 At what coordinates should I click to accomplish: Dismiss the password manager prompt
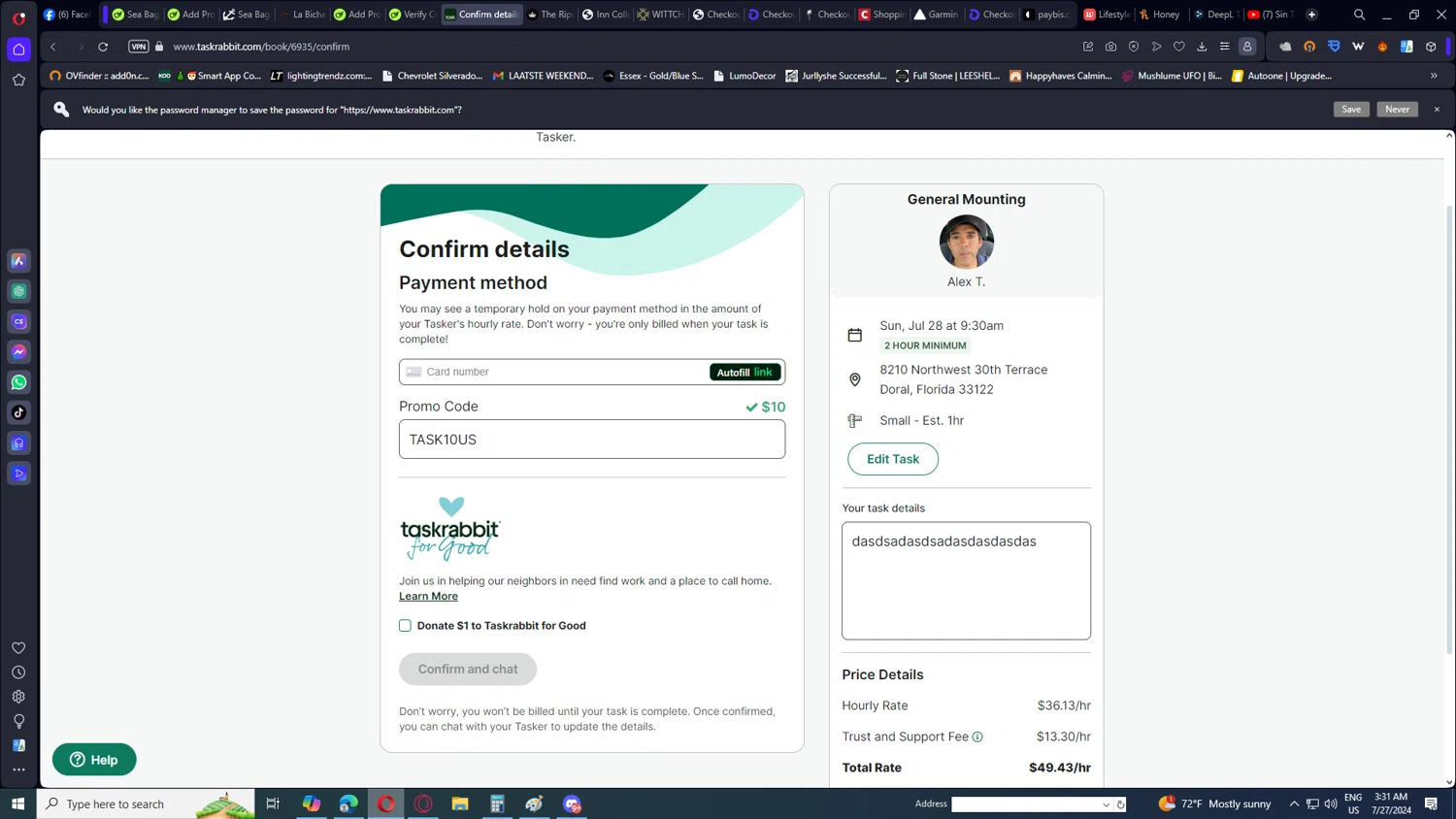(x=1437, y=110)
